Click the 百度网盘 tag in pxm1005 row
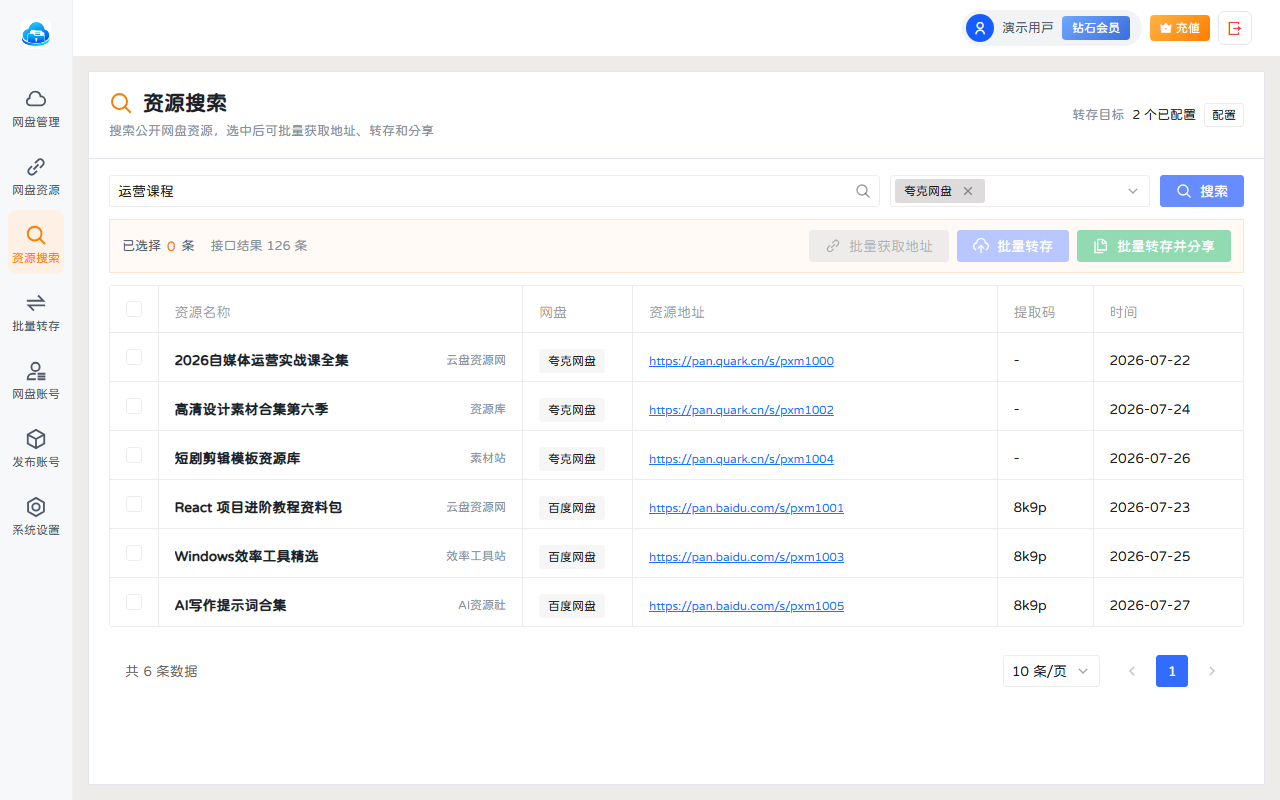Viewport: 1280px width, 800px height. point(572,606)
